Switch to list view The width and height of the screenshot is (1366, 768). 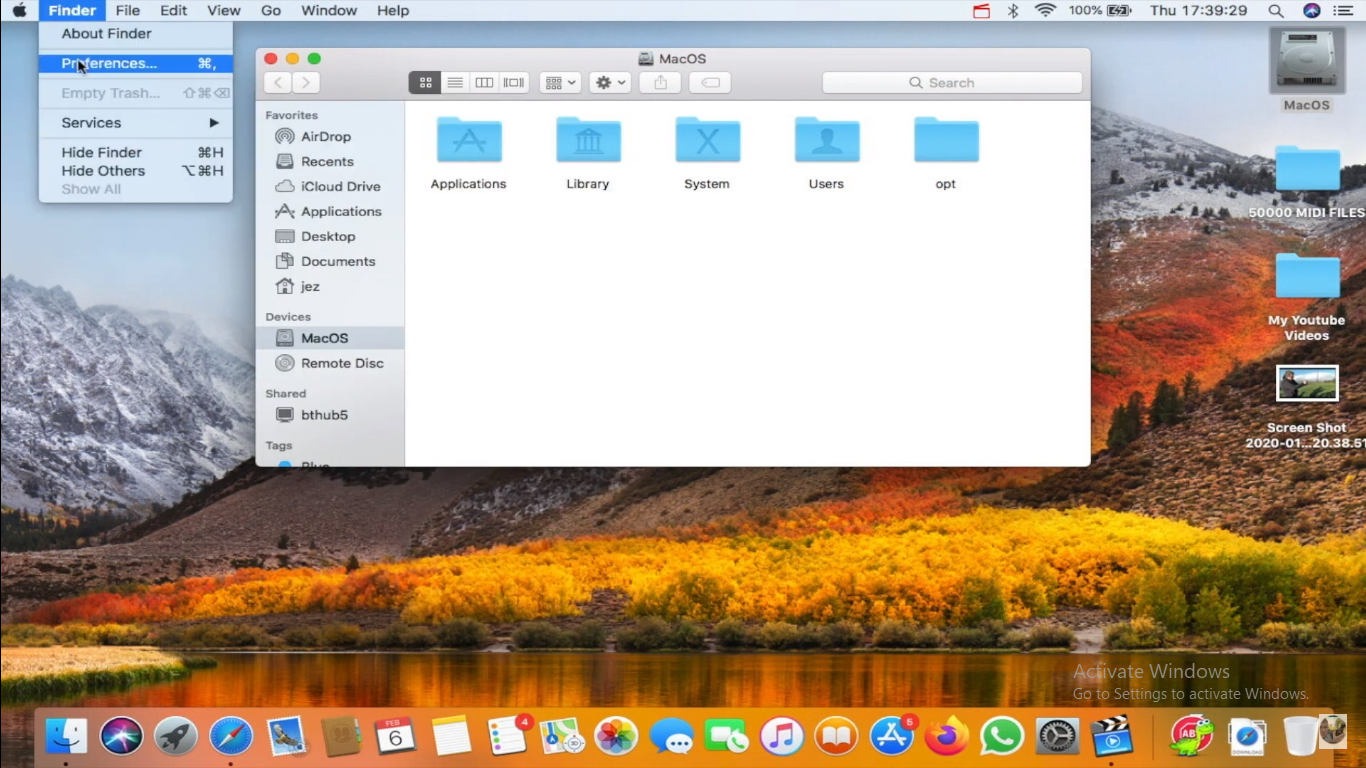click(455, 83)
